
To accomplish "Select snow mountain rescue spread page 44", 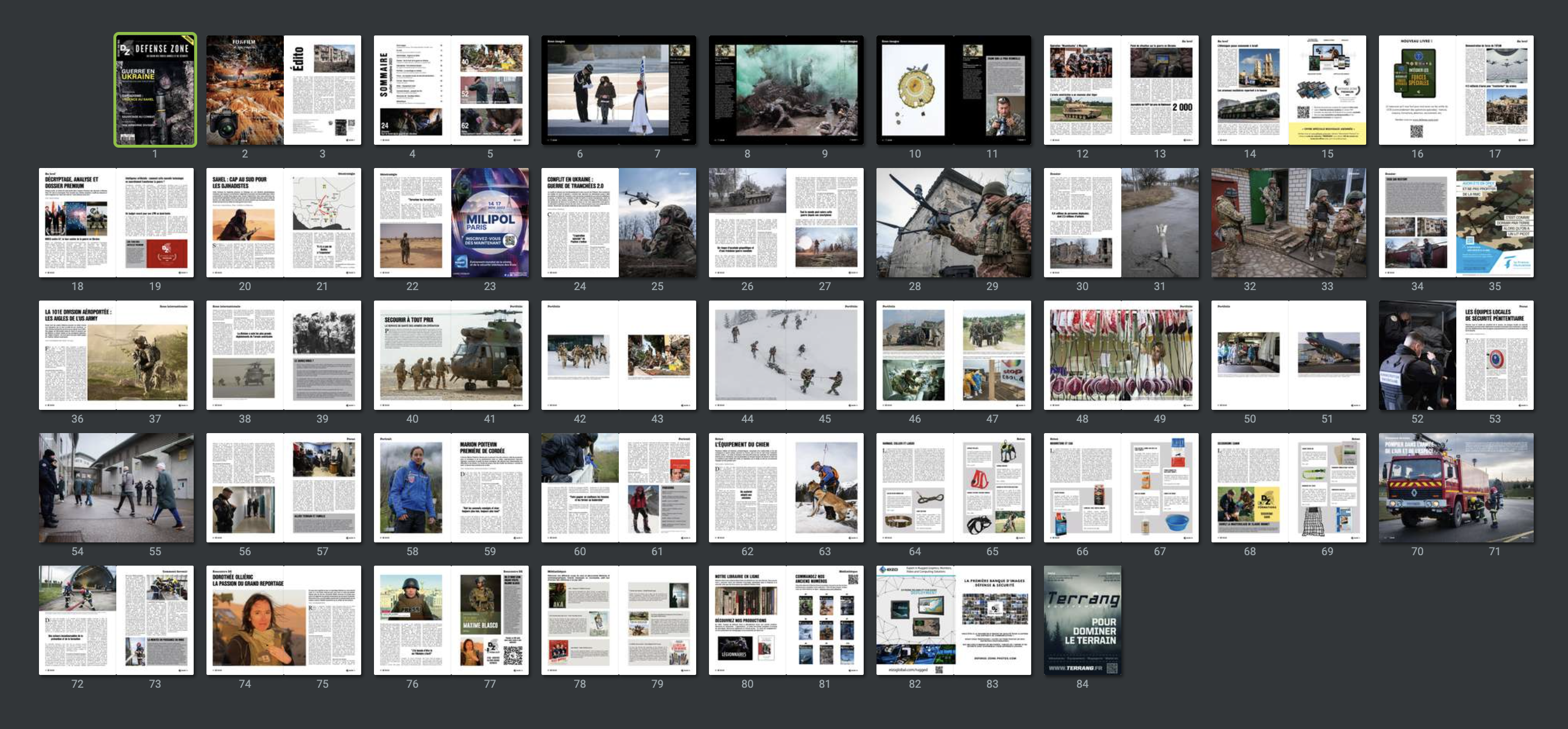I will click(747, 355).
